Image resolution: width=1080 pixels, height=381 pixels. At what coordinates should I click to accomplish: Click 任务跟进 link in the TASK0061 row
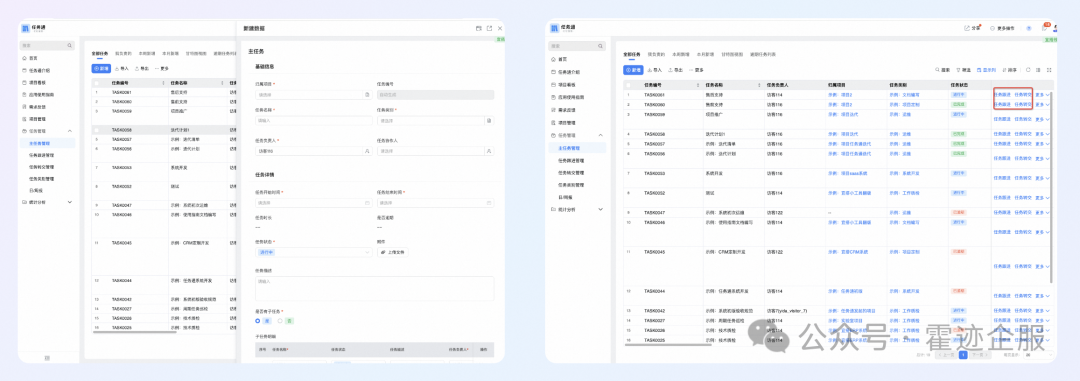point(1001,94)
